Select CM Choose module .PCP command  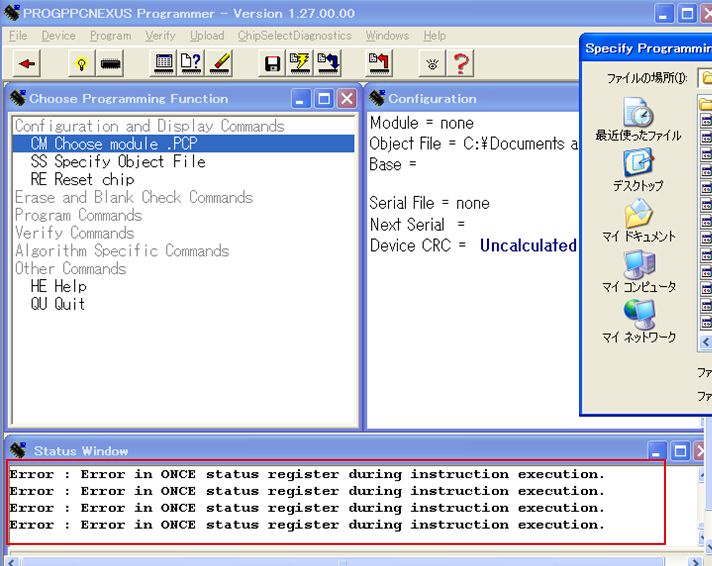click(183, 144)
